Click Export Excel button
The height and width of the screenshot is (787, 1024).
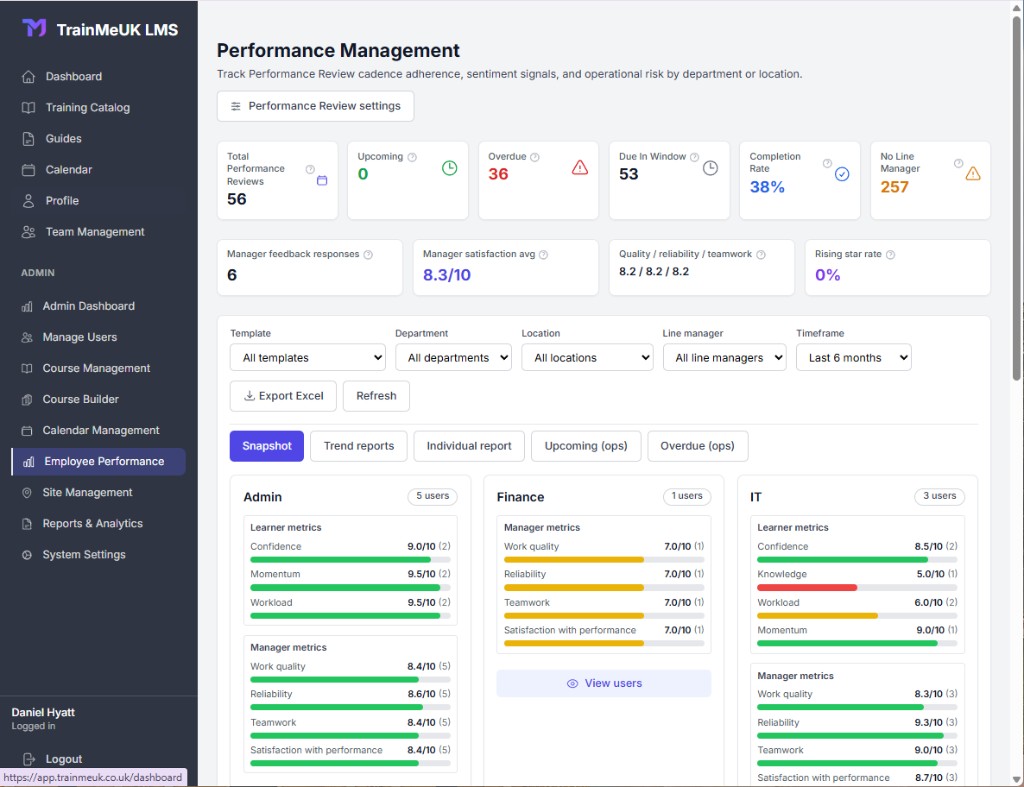283,396
